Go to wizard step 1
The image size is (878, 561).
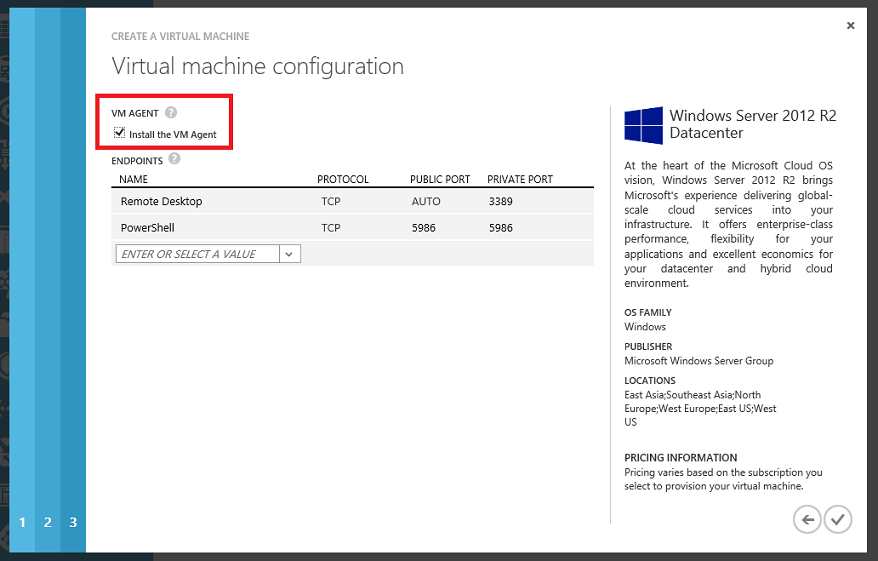[x=22, y=522]
